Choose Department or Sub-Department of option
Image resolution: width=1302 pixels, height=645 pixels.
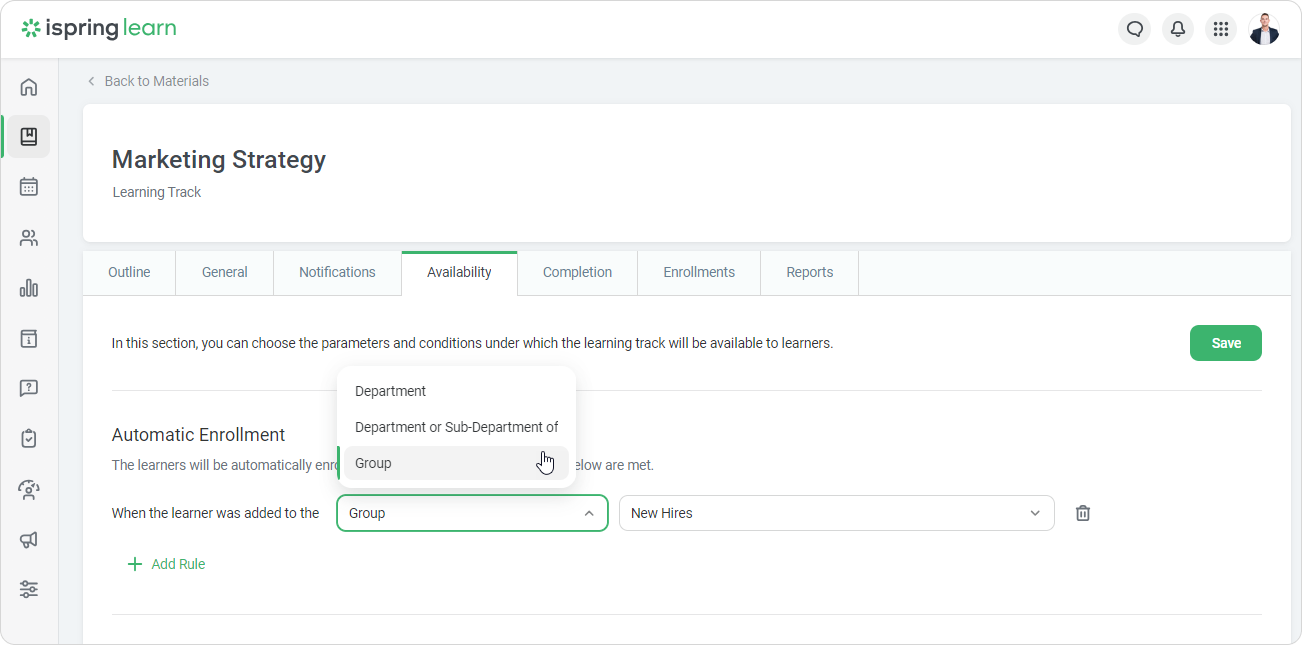[x=456, y=426]
